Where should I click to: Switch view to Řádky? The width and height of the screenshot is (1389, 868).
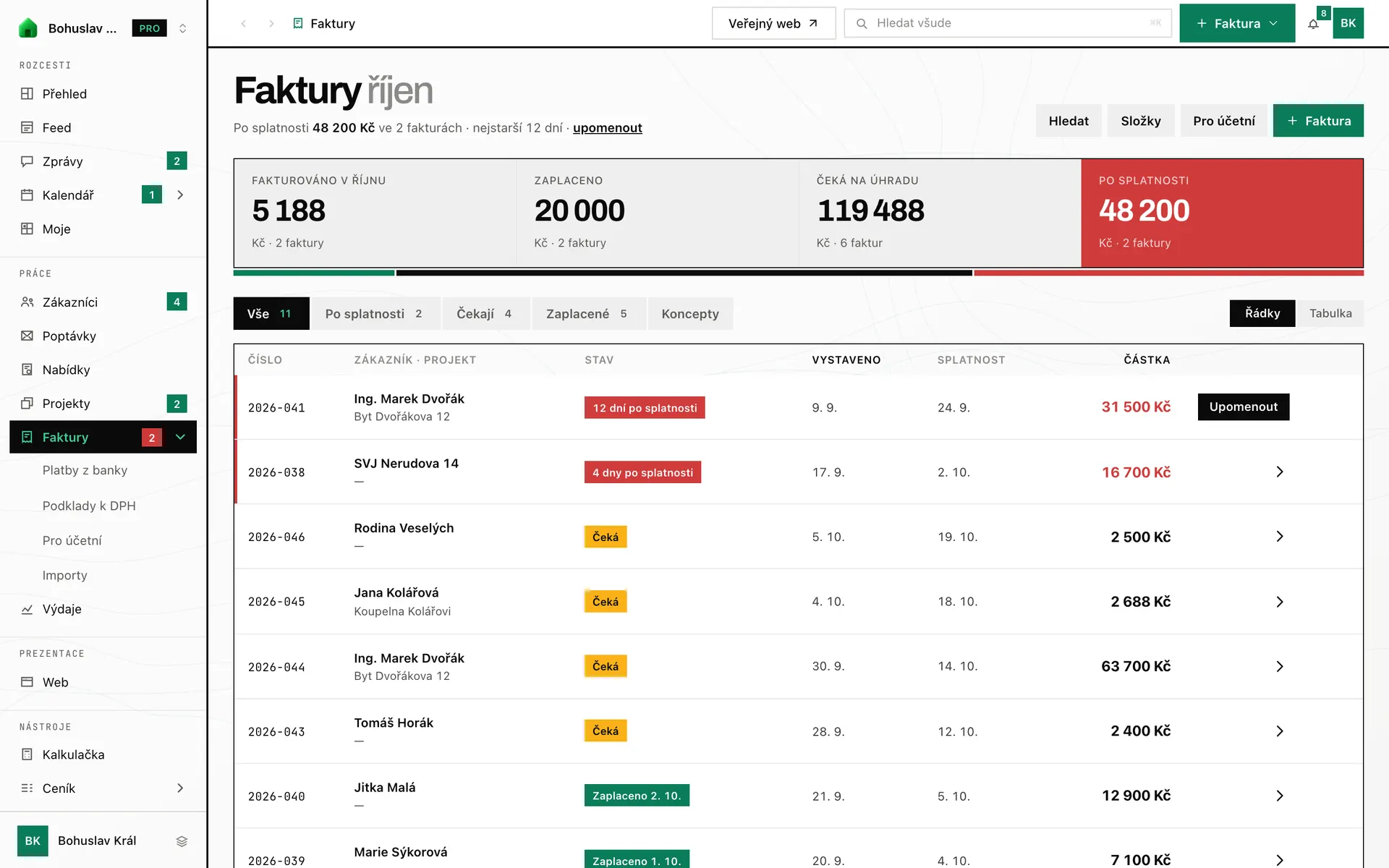1262,313
